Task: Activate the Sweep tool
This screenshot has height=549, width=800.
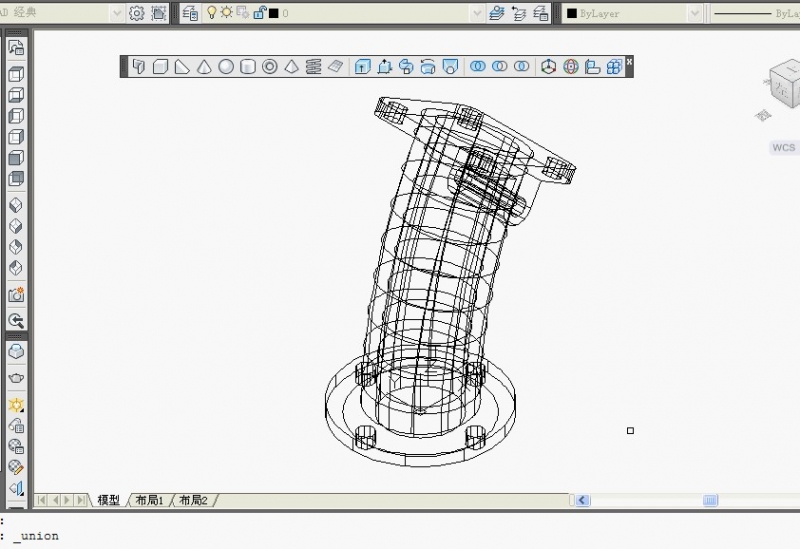Action: (x=406, y=67)
